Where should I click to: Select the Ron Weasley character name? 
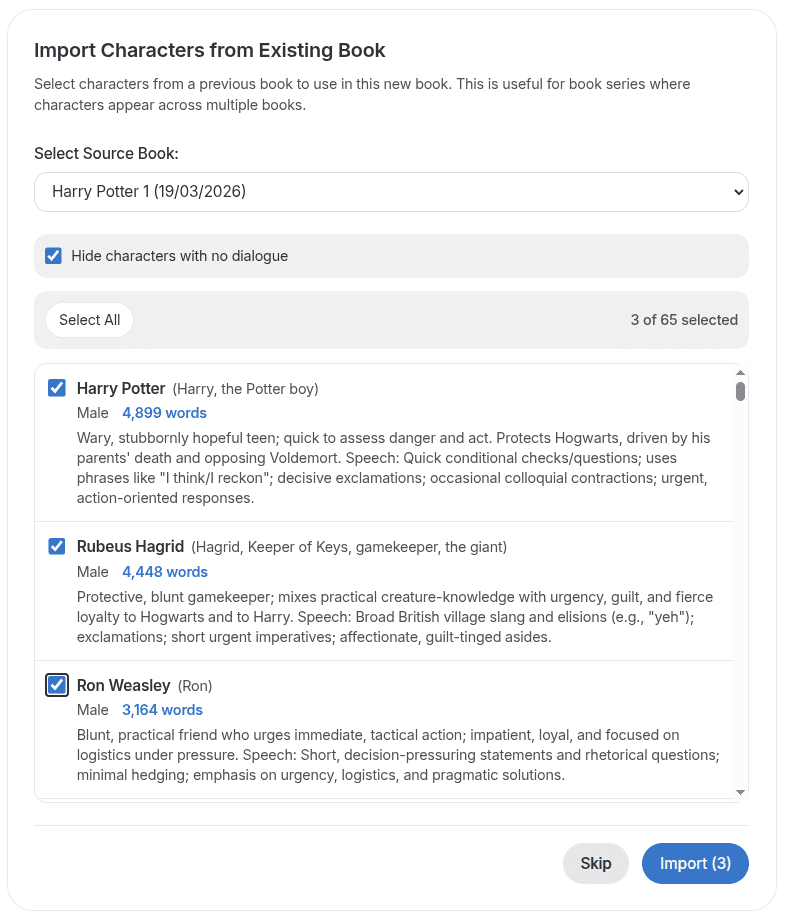(x=123, y=685)
